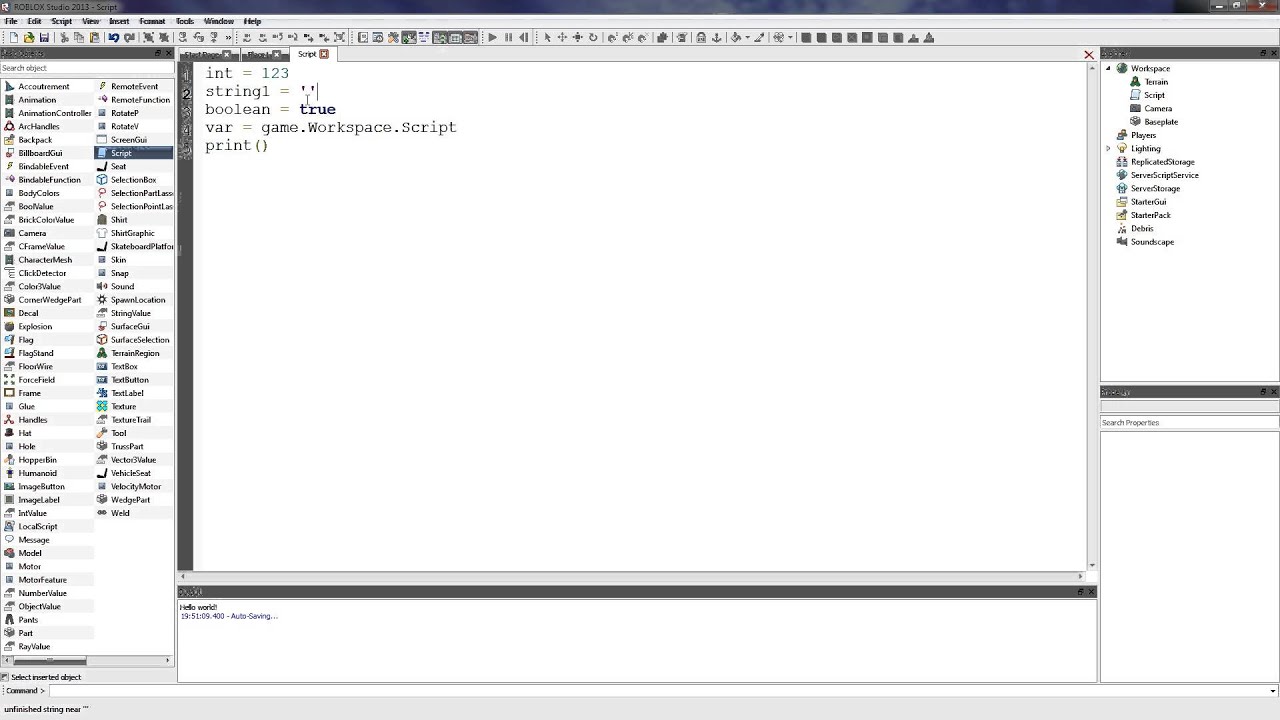Click the New file toolbar icon
1280x720 pixels.
14,38
